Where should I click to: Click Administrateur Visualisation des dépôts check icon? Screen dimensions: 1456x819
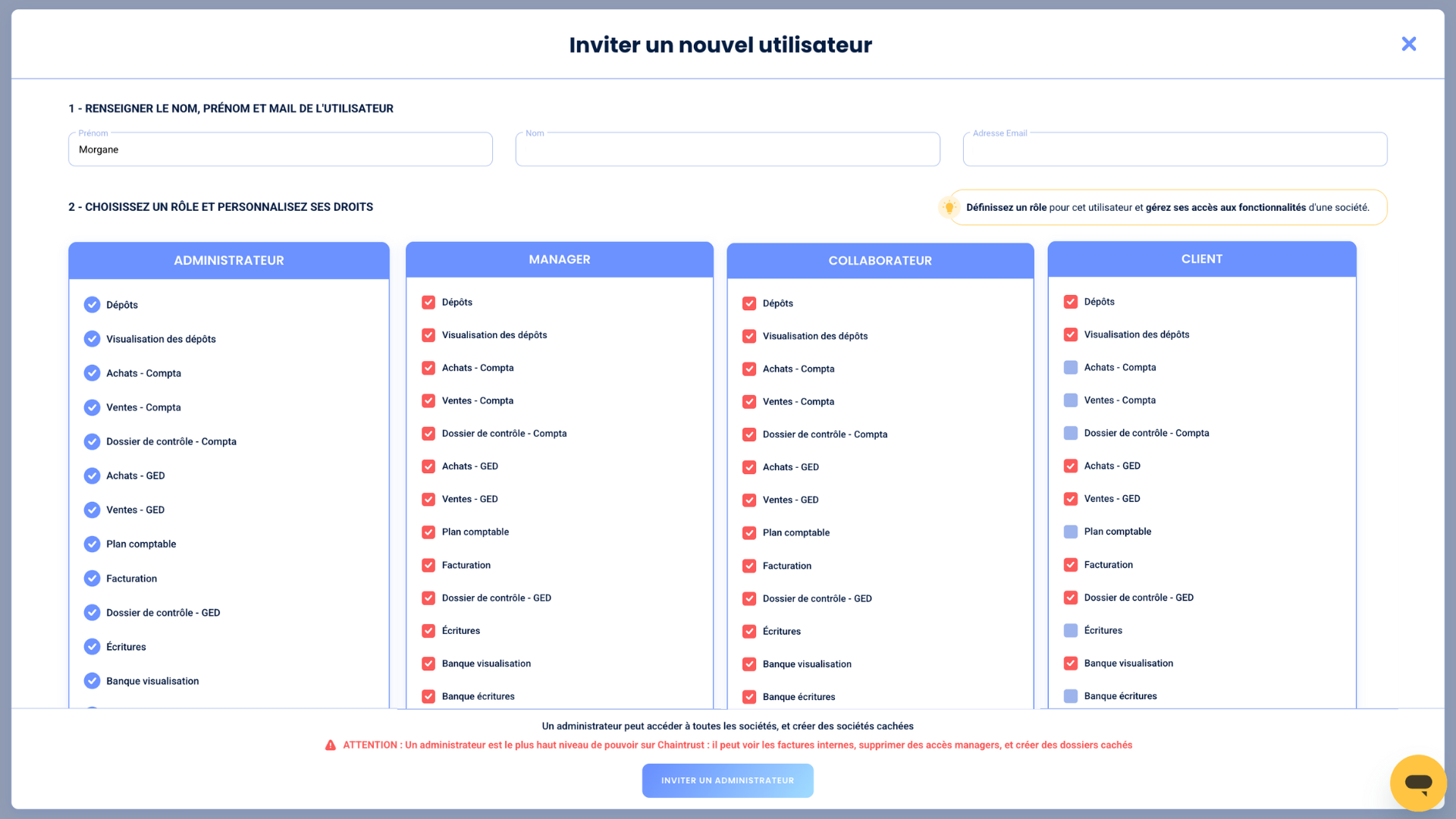click(x=92, y=339)
